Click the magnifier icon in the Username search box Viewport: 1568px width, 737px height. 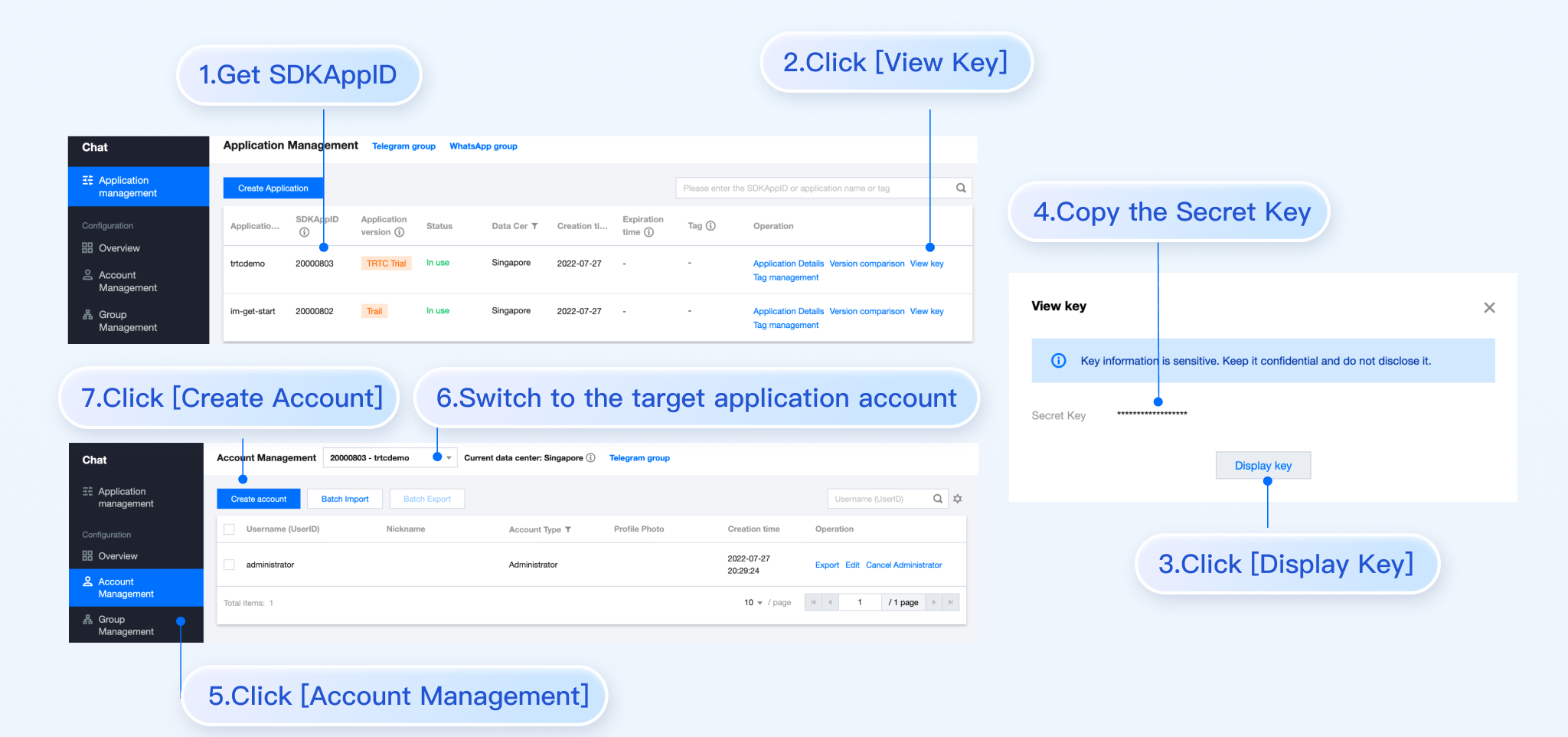(937, 499)
